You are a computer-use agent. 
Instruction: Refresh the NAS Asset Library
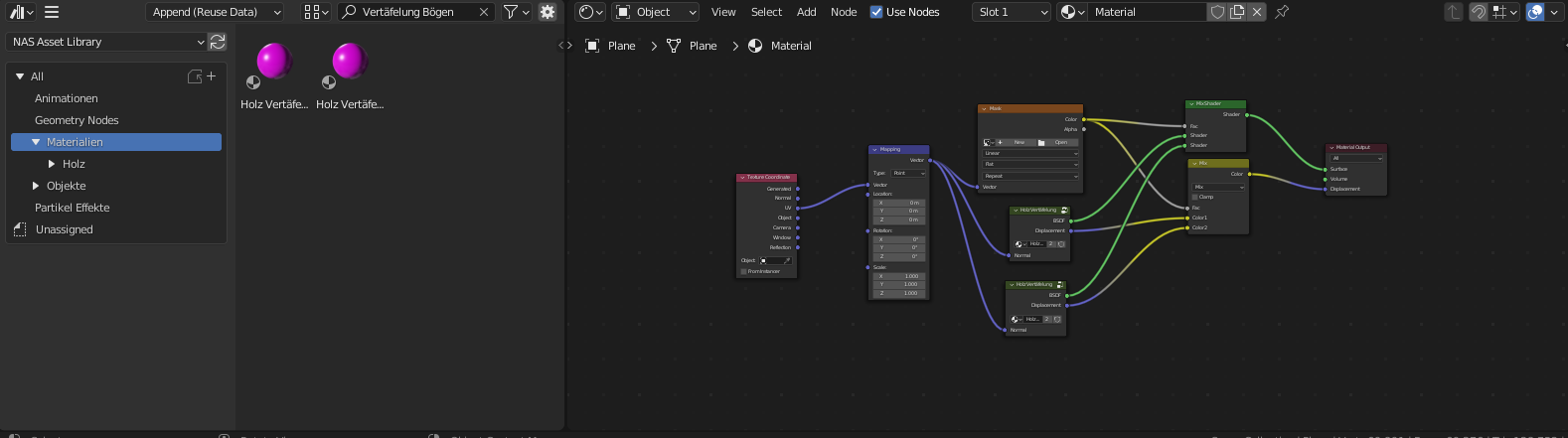pos(218,42)
